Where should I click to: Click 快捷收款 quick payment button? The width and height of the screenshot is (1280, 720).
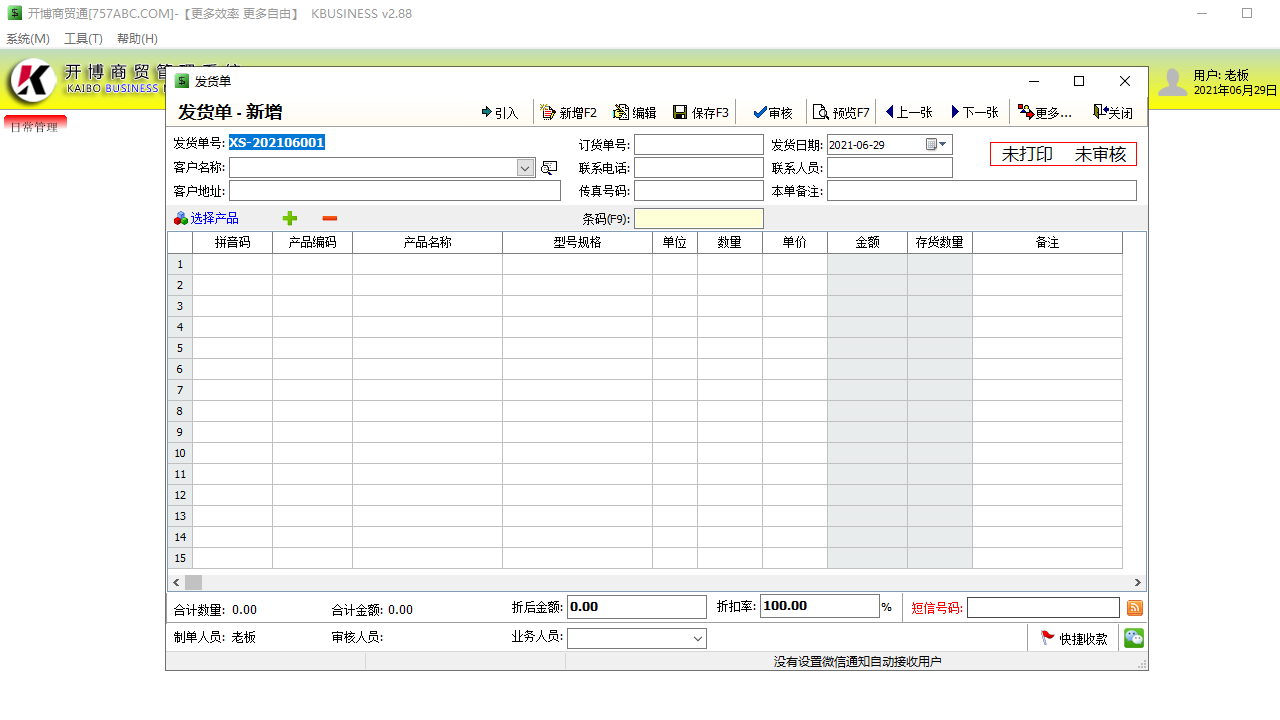click(x=1074, y=637)
